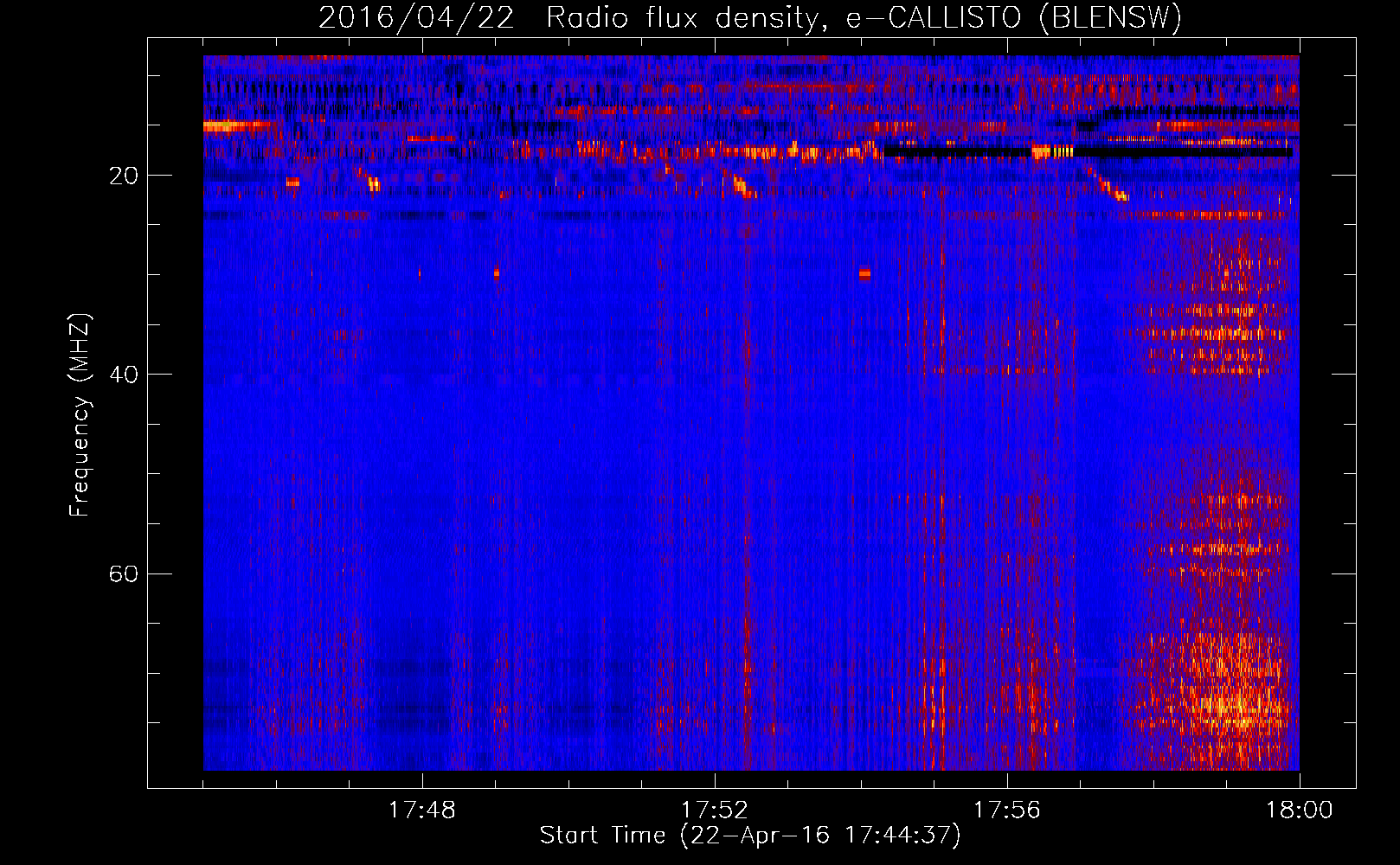The width and height of the screenshot is (1400, 865).
Task: Click the 17:48 time tick label
Action: tap(421, 810)
